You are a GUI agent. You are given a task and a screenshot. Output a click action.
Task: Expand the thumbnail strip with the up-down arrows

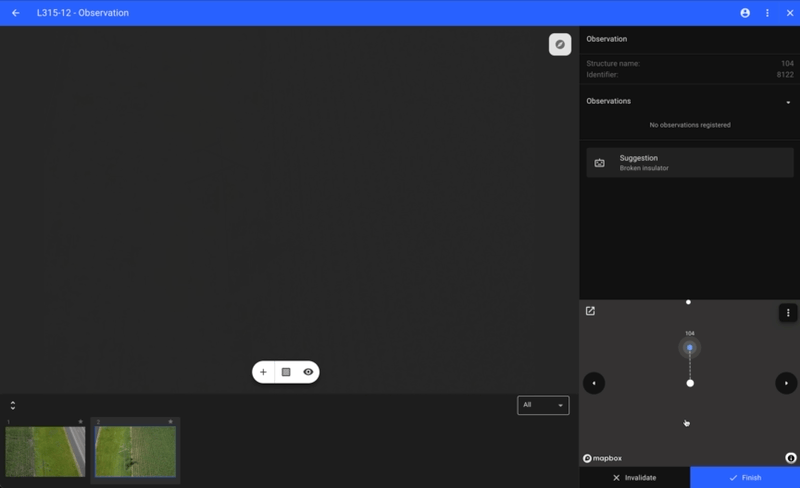(x=13, y=405)
